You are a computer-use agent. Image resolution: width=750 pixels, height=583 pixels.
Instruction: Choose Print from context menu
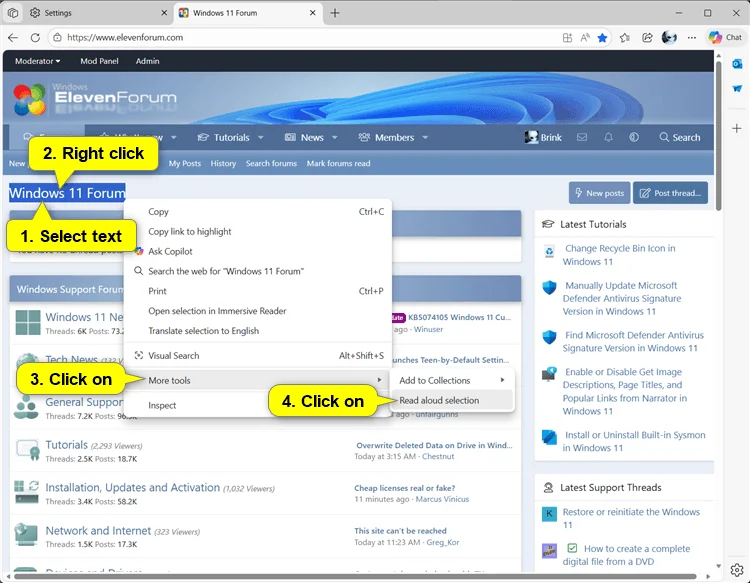tap(258, 291)
